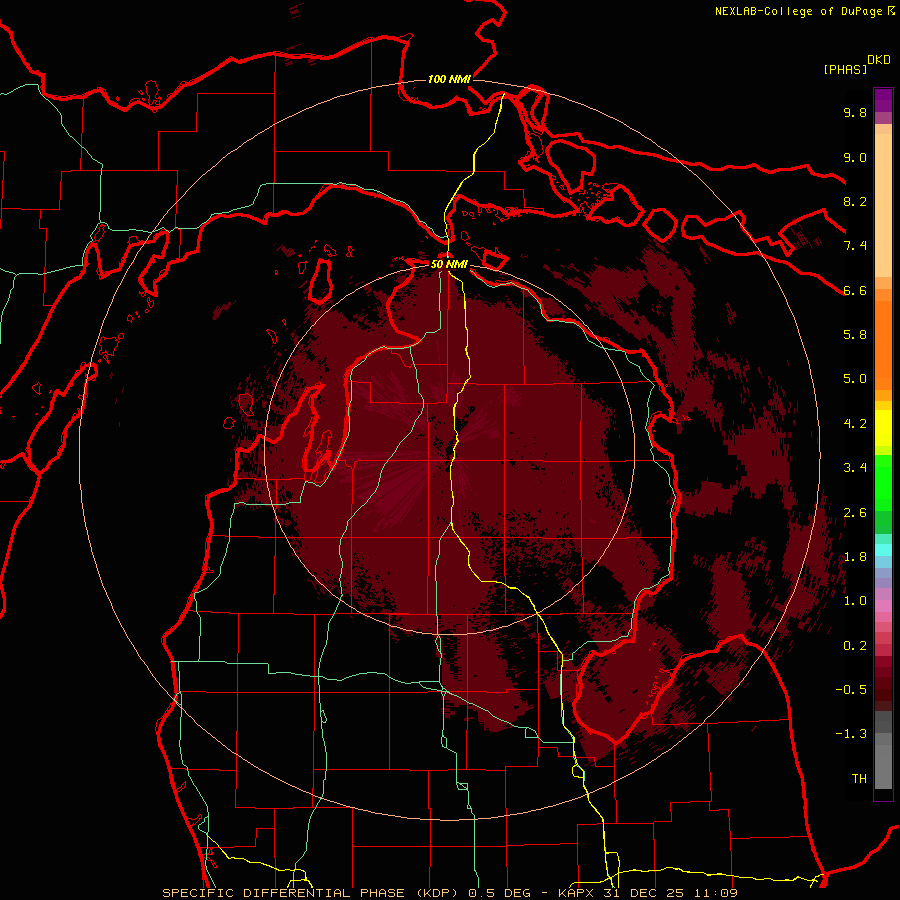Click the 50 NMI range ring label
Screen dimensions: 900x900
pyautogui.click(x=449, y=265)
